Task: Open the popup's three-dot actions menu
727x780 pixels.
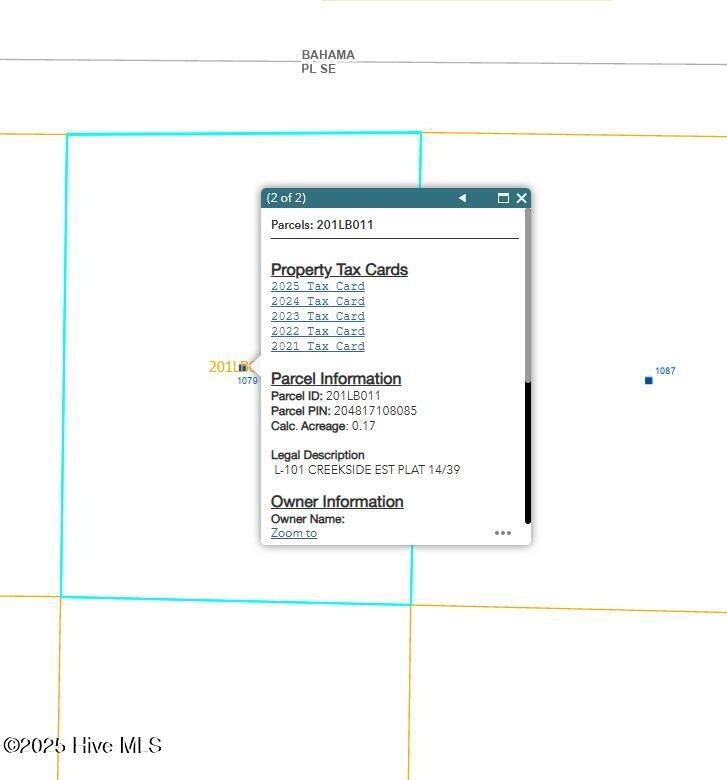Action: 503,533
